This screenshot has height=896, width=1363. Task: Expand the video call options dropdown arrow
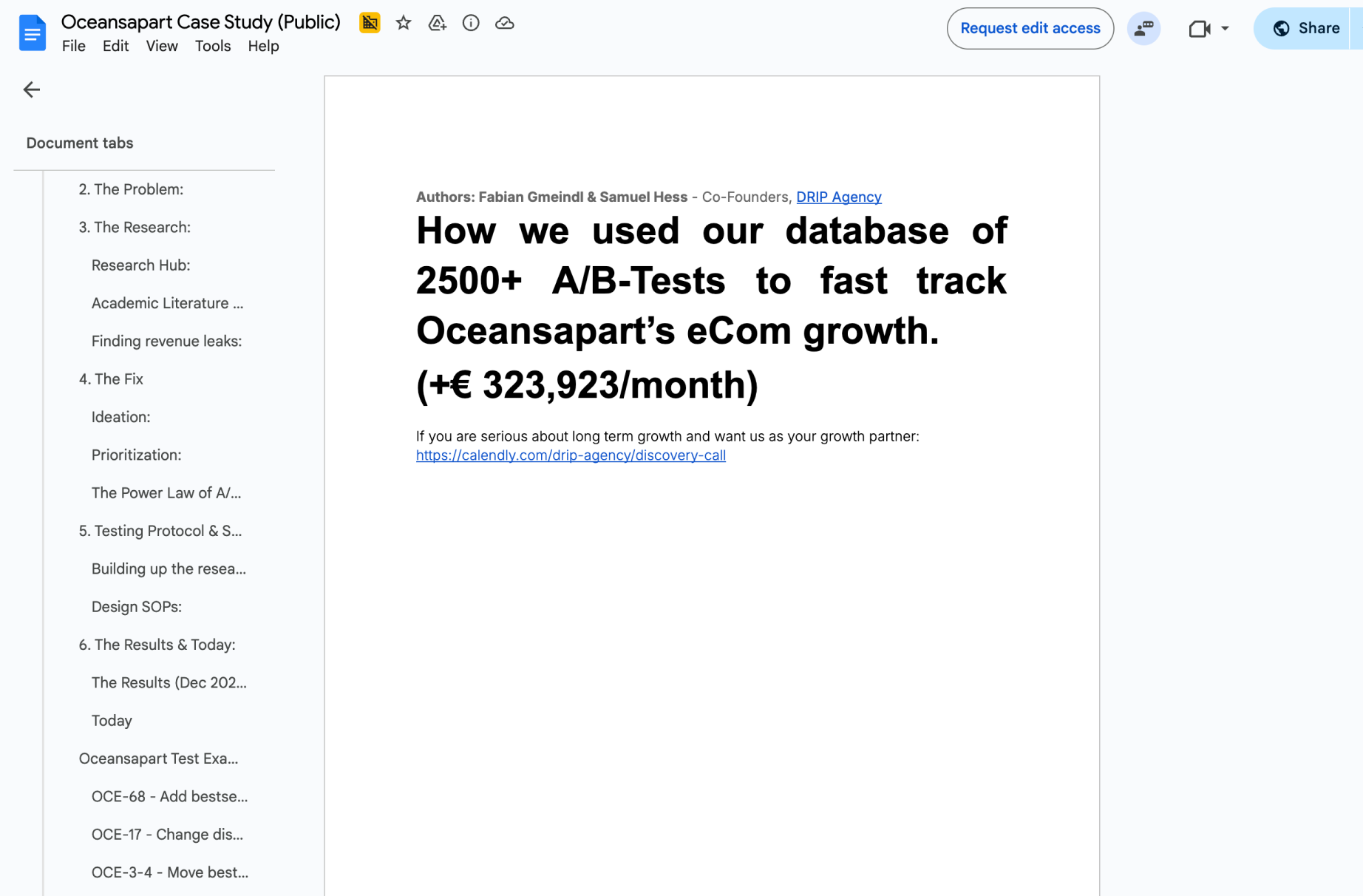coord(1225,28)
